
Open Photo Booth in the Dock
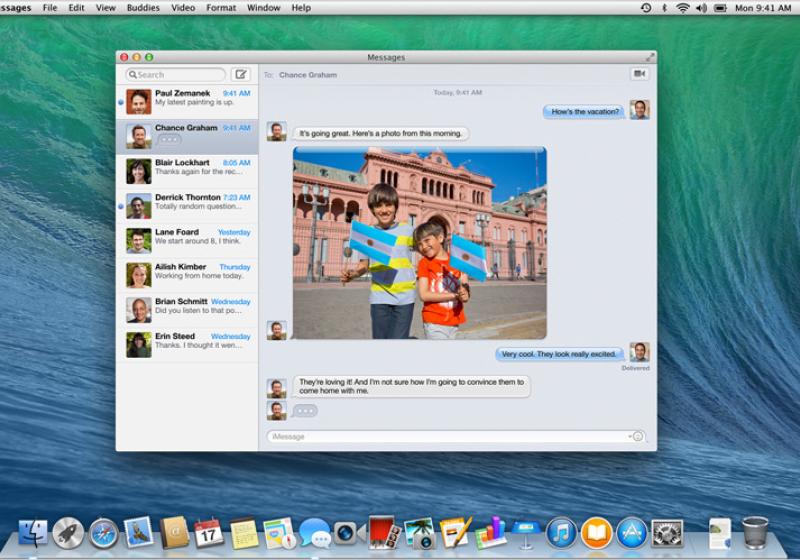(x=384, y=533)
